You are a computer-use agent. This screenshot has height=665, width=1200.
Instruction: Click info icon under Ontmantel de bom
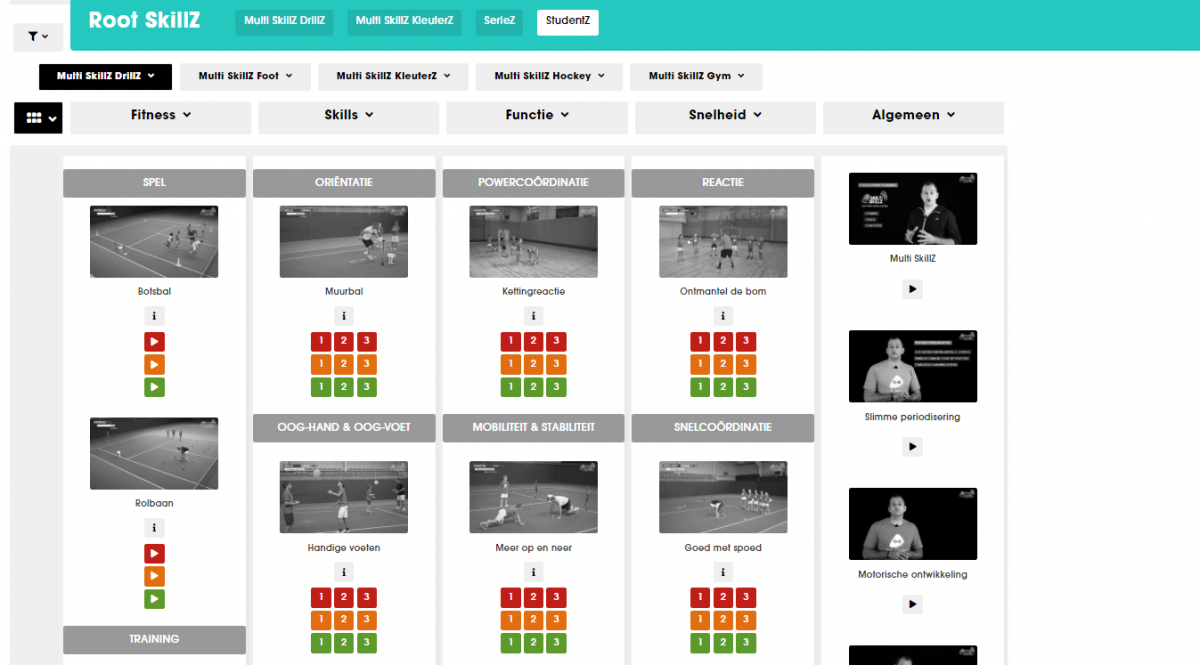click(x=723, y=316)
